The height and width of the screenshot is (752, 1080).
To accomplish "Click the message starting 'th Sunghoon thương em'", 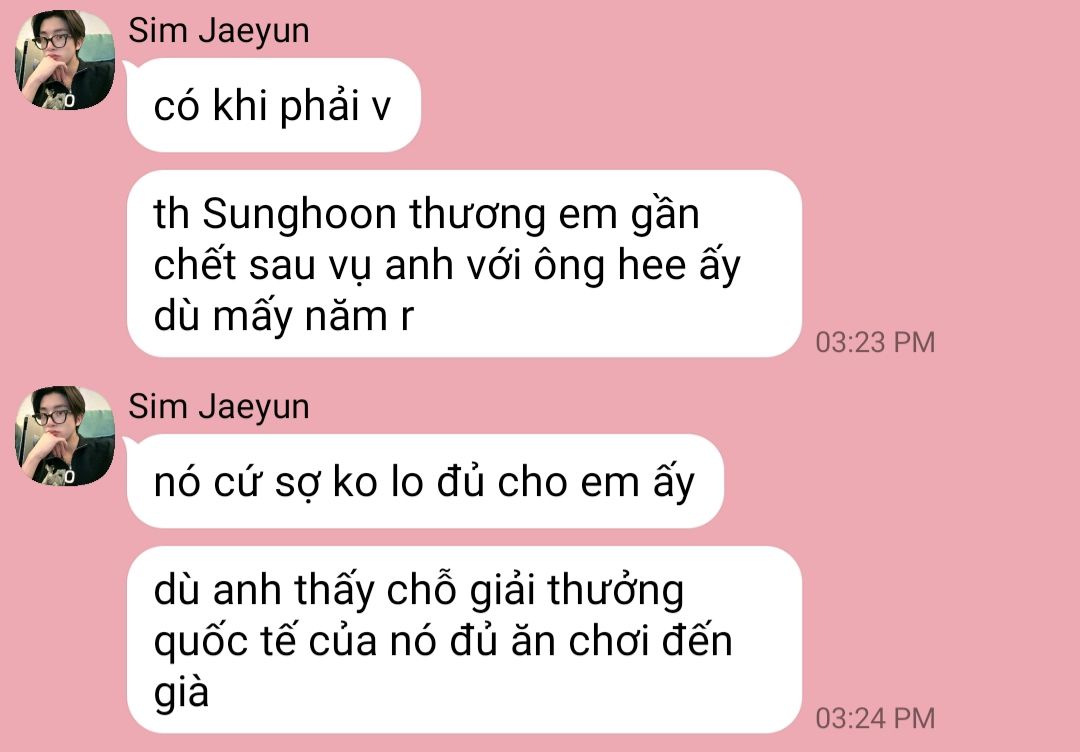I will [464, 264].
